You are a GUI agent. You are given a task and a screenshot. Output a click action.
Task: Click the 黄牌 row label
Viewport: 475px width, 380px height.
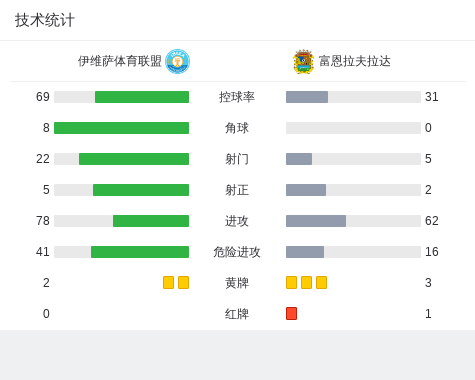point(237,283)
